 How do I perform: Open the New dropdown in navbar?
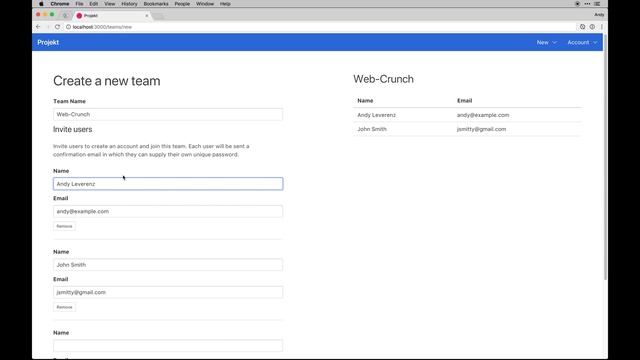pos(547,42)
